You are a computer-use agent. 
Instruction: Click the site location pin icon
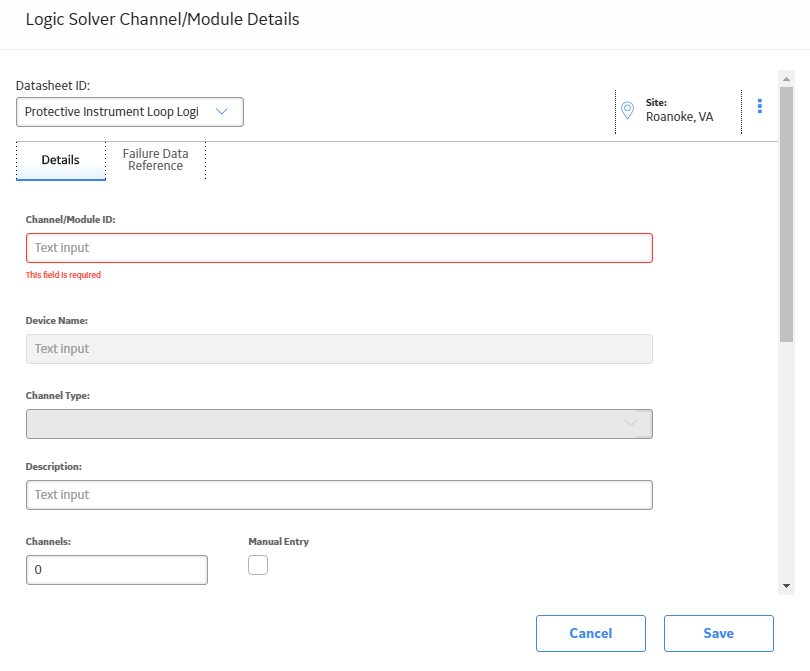627,110
